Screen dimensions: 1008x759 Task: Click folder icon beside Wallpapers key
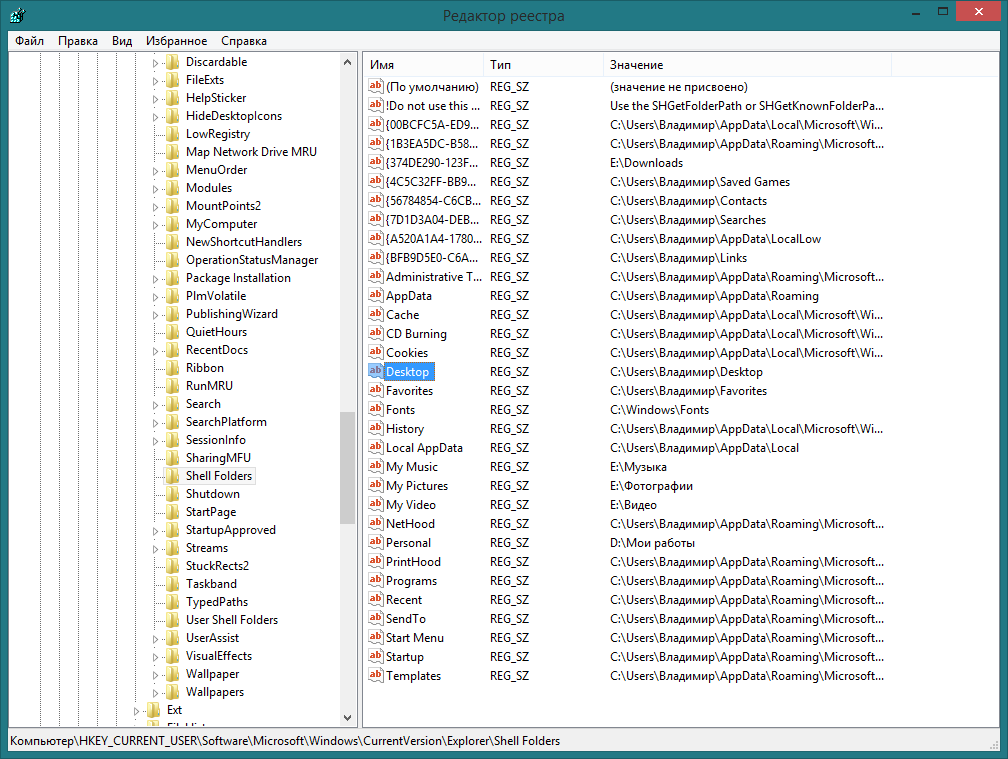coord(173,692)
